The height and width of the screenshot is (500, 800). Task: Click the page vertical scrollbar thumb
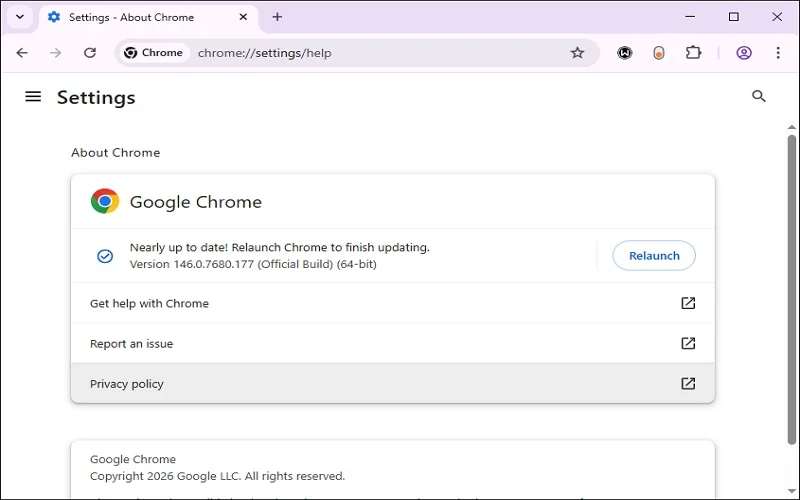tap(792, 290)
